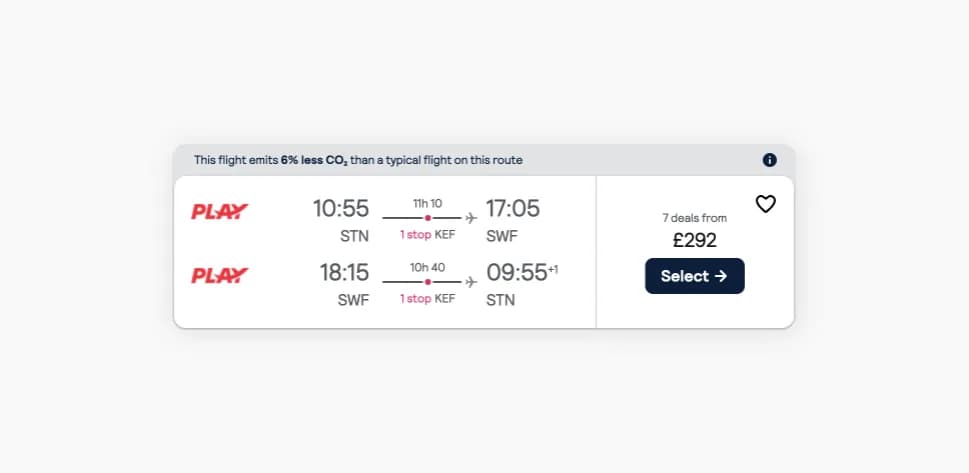Click the outbound '1 stop KEF' label
Viewport: 969px width, 473px height.
click(x=427, y=235)
